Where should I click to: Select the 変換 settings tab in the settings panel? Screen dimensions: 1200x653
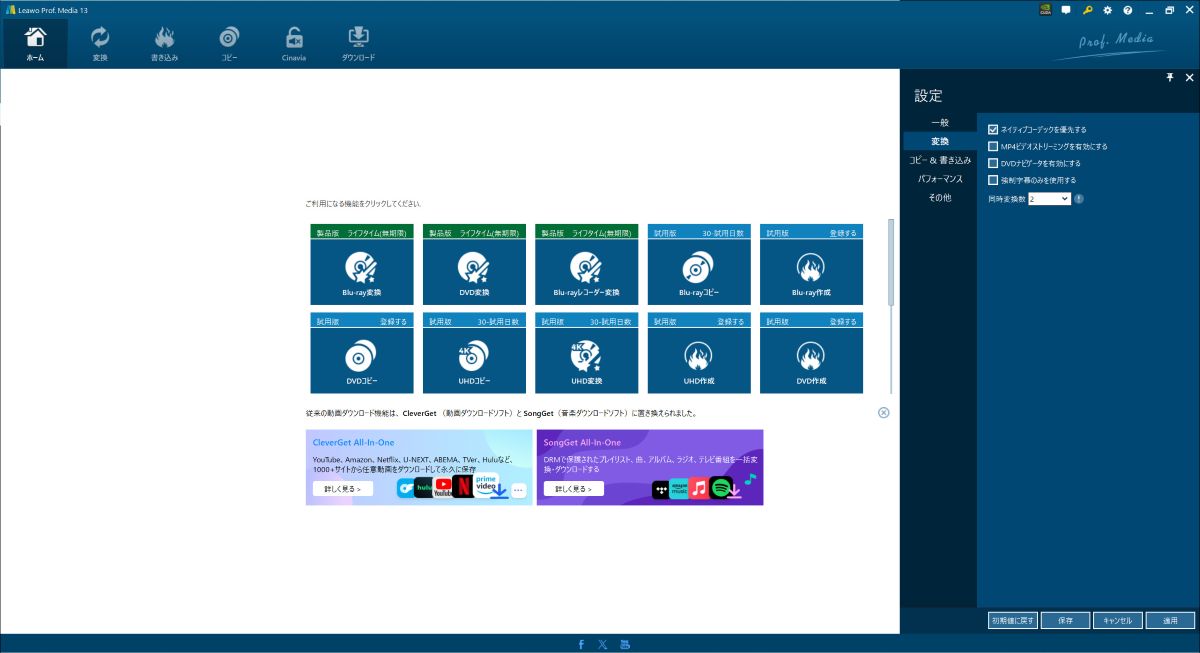pos(939,141)
